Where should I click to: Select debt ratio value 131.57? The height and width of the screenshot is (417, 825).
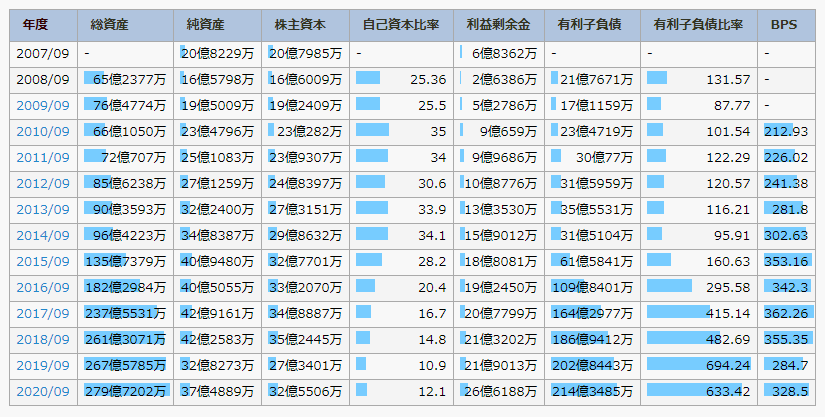click(x=728, y=80)
